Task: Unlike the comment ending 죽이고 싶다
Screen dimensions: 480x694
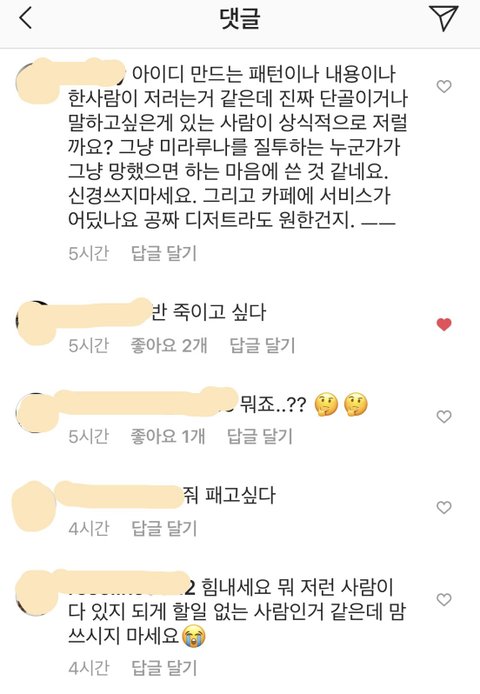Action: click(x=444, y=324)
